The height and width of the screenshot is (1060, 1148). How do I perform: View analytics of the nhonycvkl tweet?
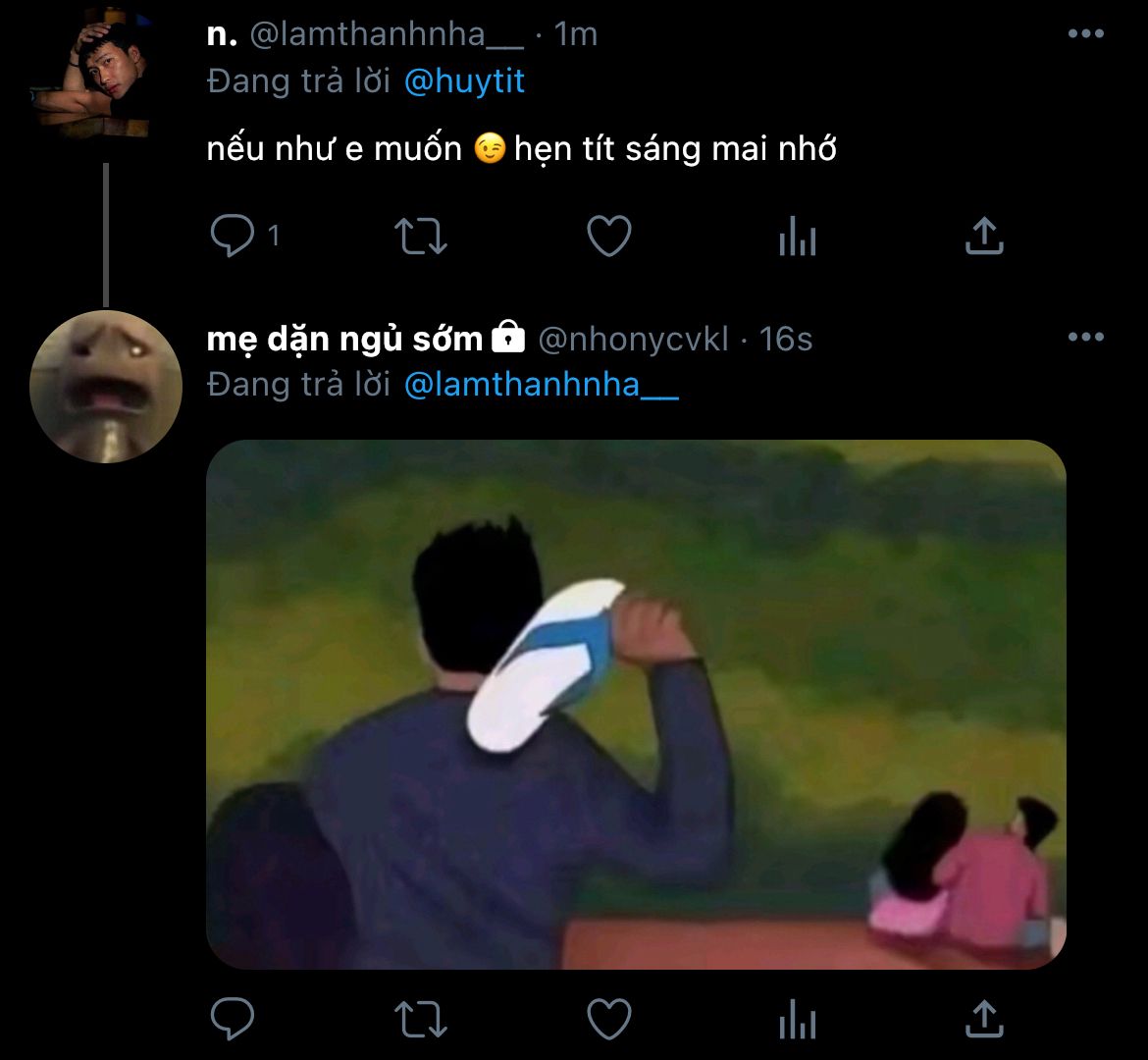click(797, 1020)
